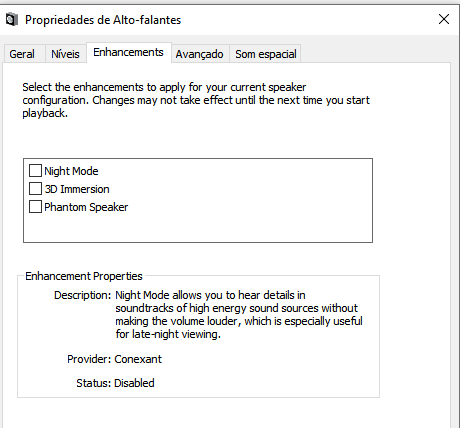Screen dimensions: 460x428
Task: Enable the Night Mode checkbox
Action: [x=35, y=171]
